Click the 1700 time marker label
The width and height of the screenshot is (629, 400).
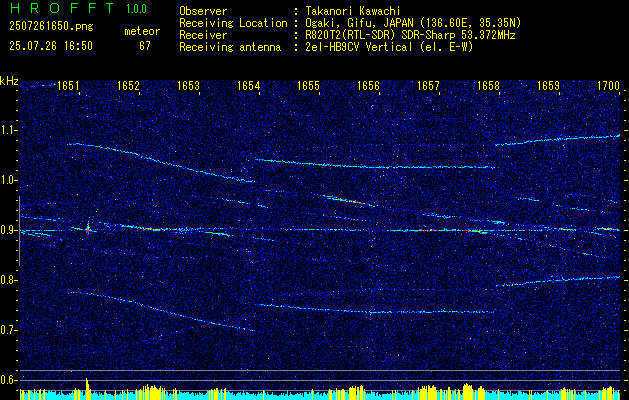(609, 85)
